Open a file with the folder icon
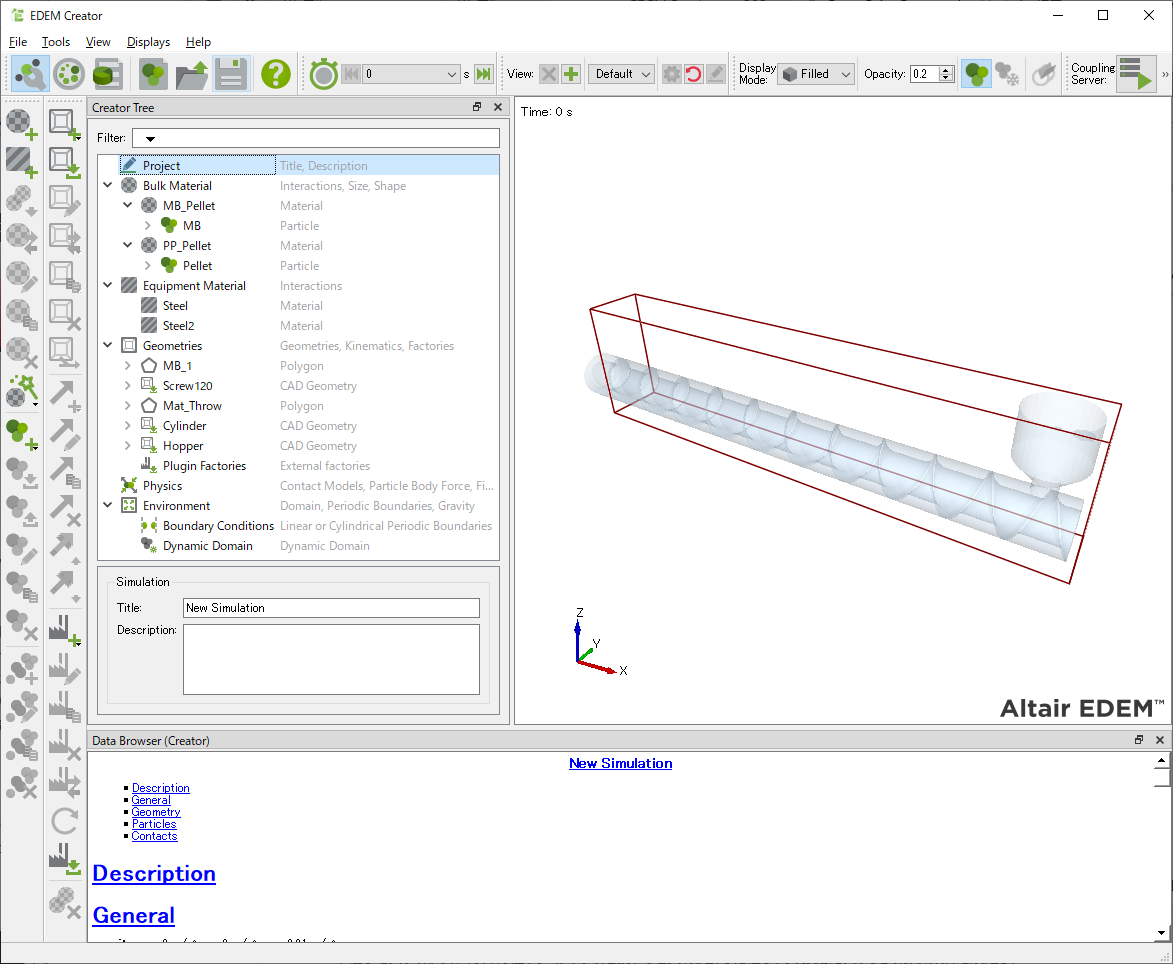This screenshot has width=1173, height=964. (192, 74)
